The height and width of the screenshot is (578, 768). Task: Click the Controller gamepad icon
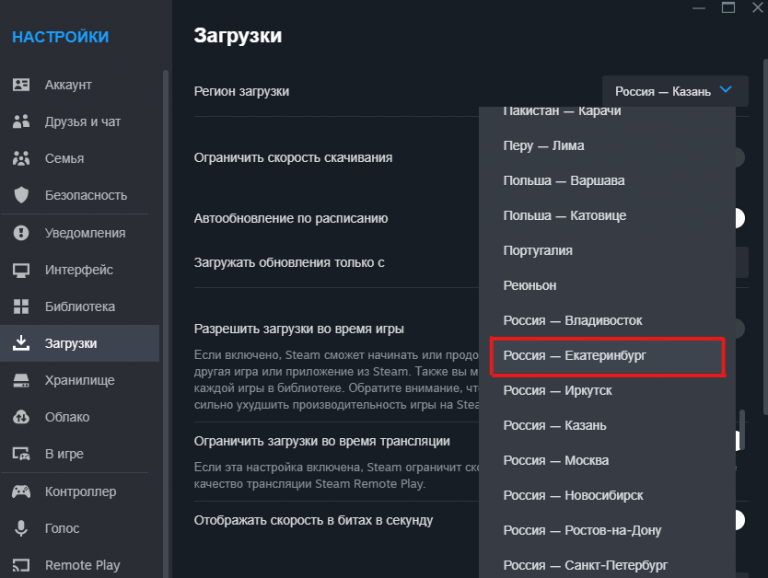pyautogui.click(x=21, y=492)
